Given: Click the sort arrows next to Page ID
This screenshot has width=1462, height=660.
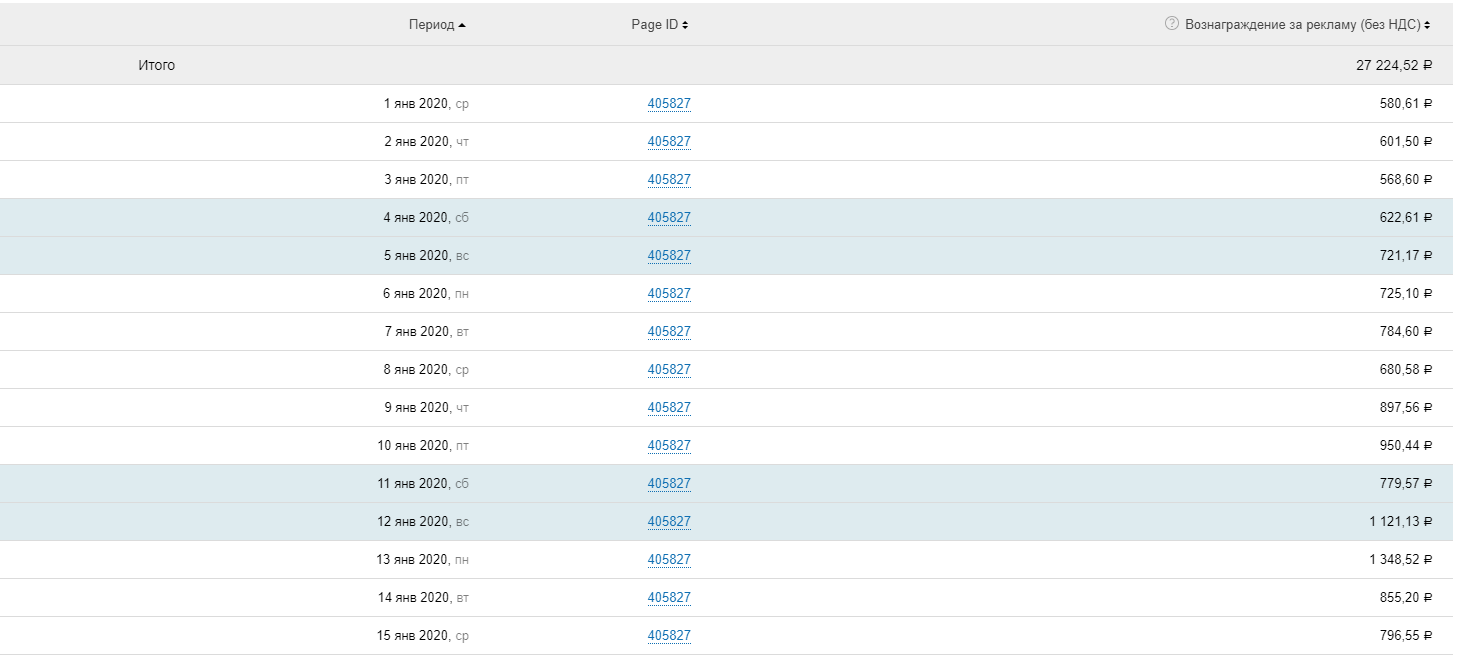Looking at the screenshot, I should pyautogui.click(x=685, y=25).
